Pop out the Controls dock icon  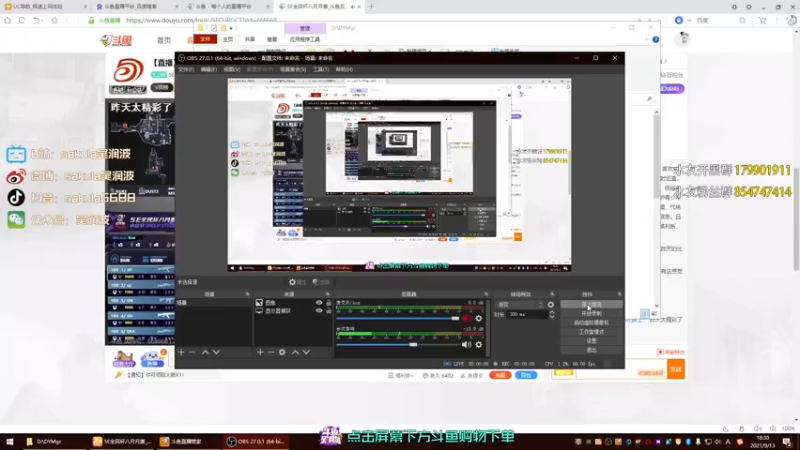click(x=619, y=294)
